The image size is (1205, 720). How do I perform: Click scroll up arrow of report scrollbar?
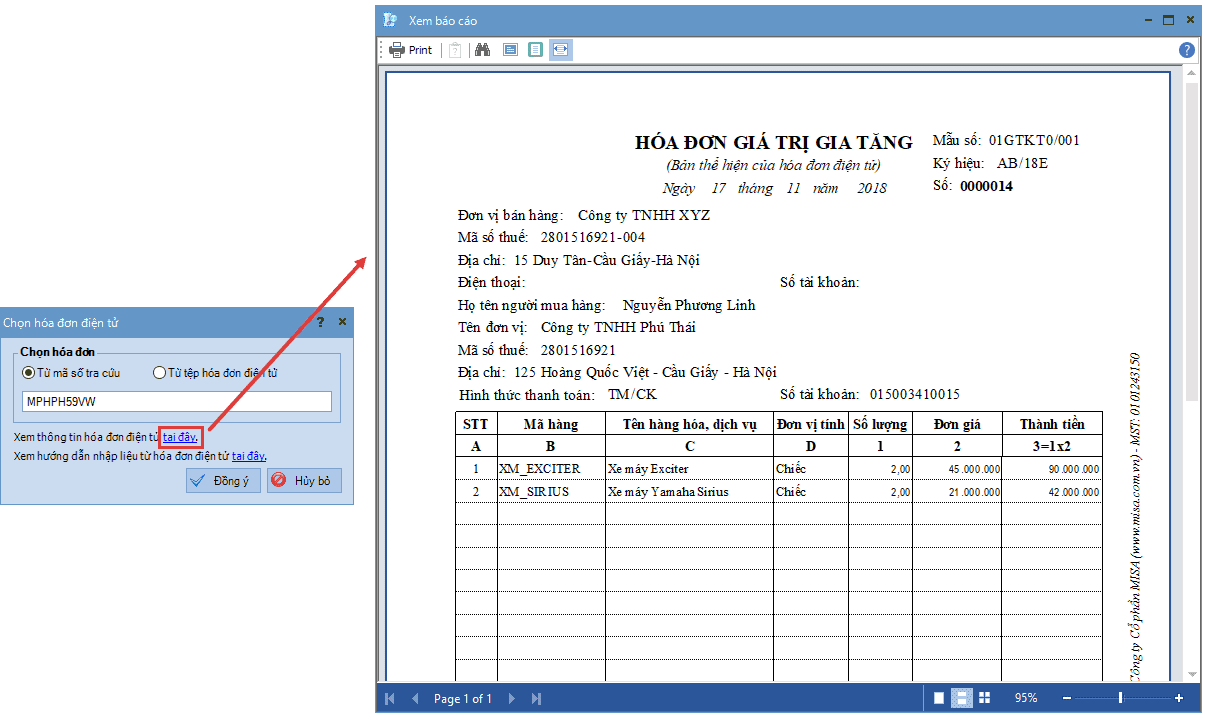tap(1192, 72)
